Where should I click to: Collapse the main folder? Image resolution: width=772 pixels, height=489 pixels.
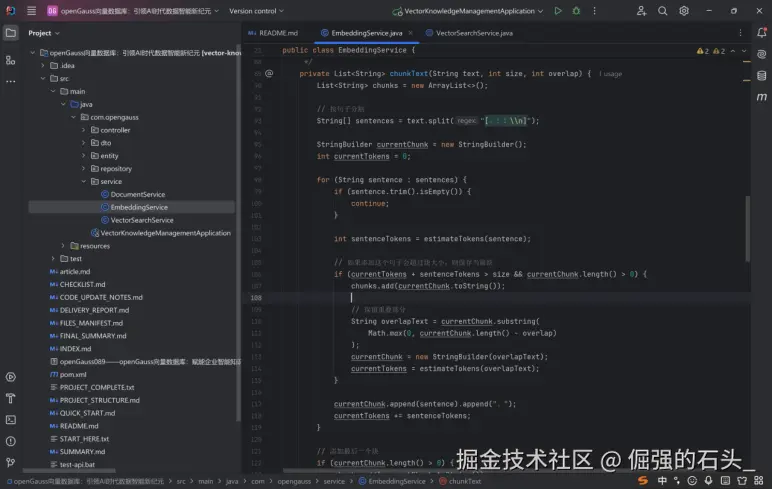click(x=53, y=91)
